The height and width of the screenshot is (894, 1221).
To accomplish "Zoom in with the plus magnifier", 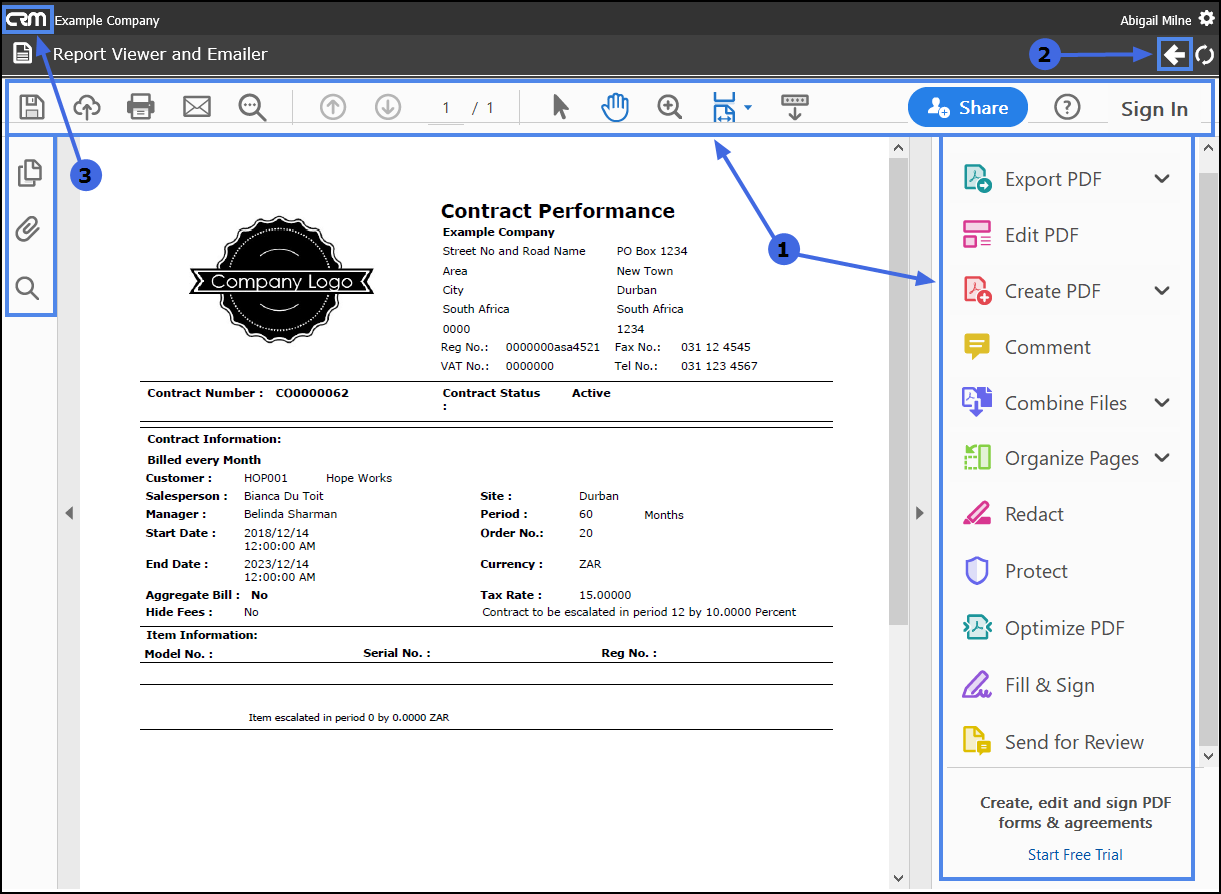I will coord(670,107).
